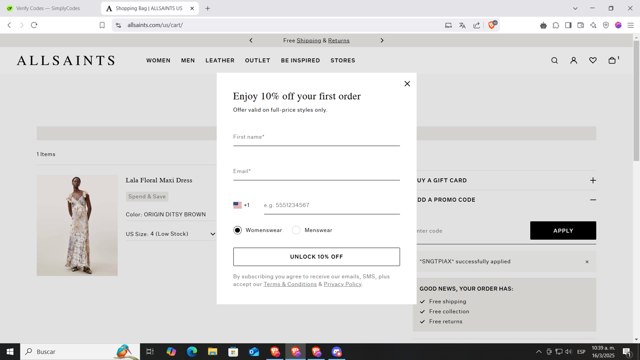Click the browser back arrow
640x360 pixels.
pos(9,25)
